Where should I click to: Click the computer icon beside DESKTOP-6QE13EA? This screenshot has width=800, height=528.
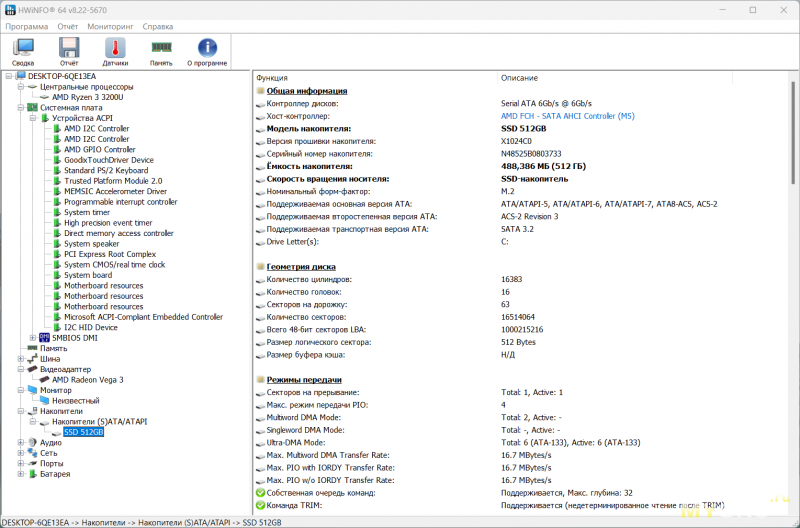[20, 76]
